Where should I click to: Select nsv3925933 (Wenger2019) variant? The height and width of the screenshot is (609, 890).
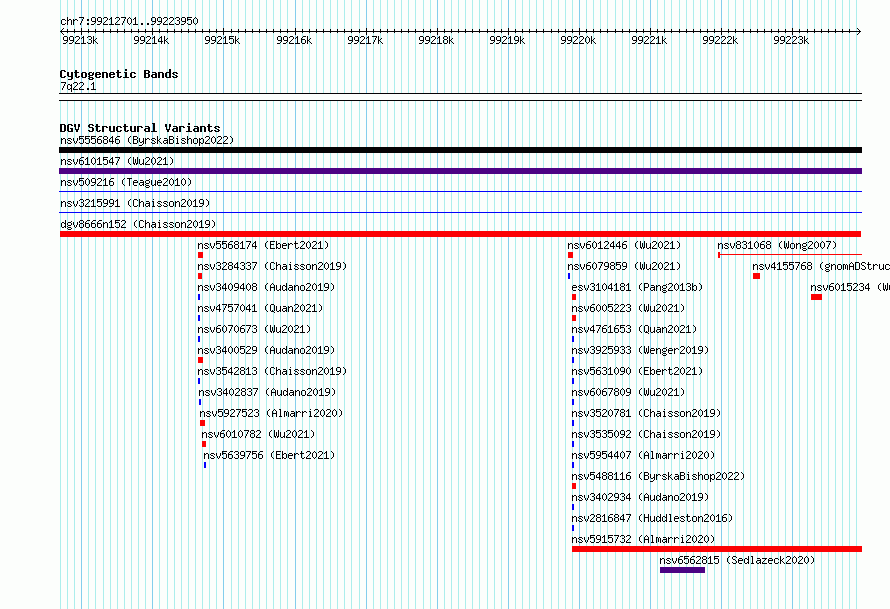click(x=640, y=350)
